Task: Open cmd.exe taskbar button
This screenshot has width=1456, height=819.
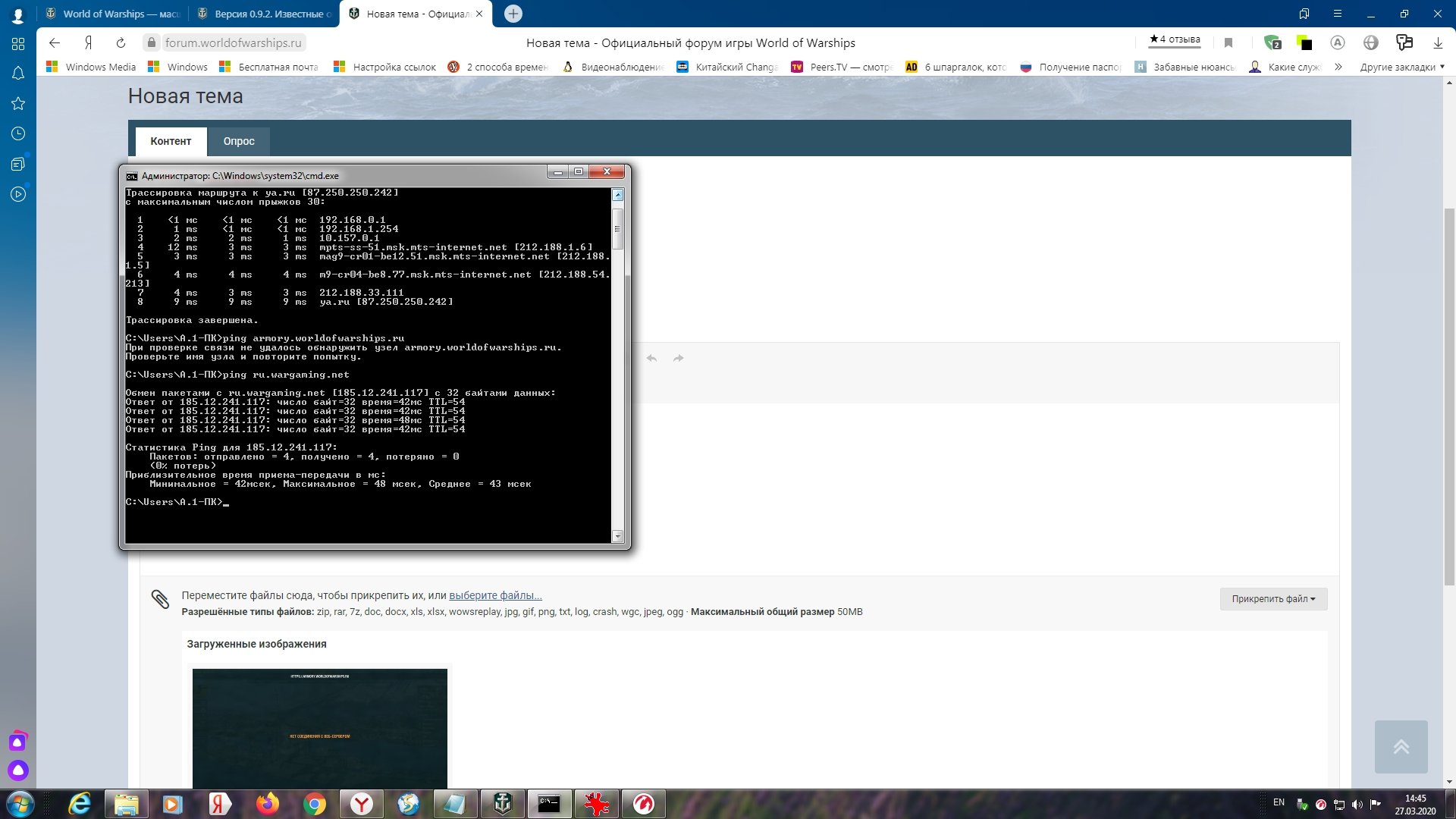Action: pyautogui.click(x=549, y=804)
